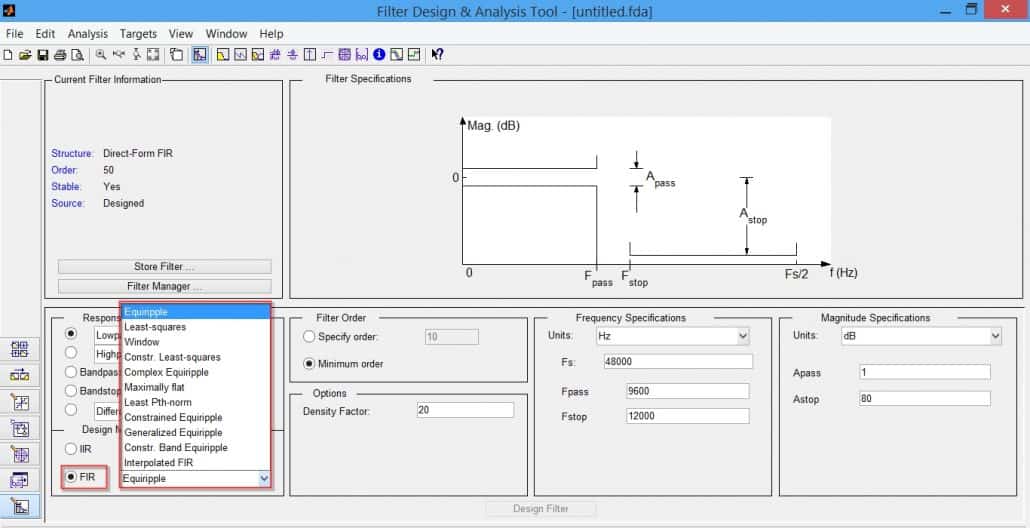Select the Lowpass response type radio button
The image size is (1030, 528).
[71, 334]
